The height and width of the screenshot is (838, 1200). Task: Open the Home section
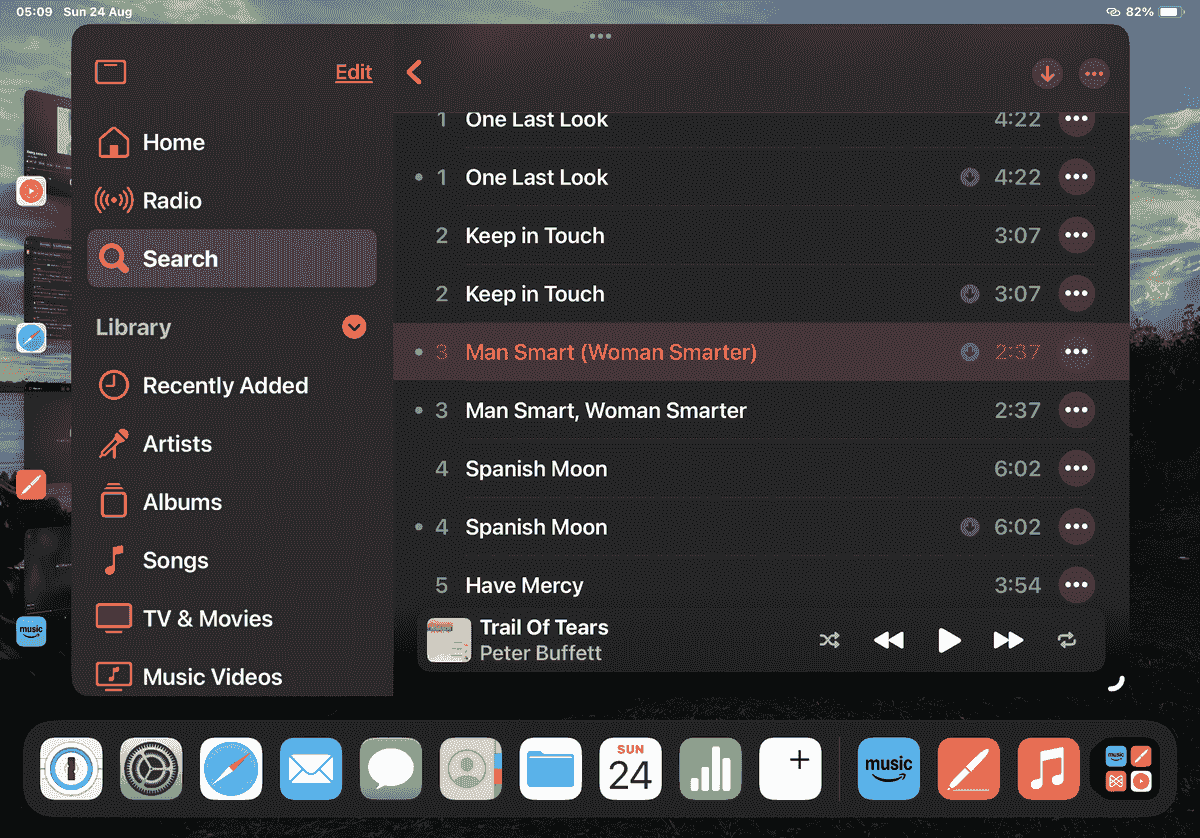[x=231, y=143]
